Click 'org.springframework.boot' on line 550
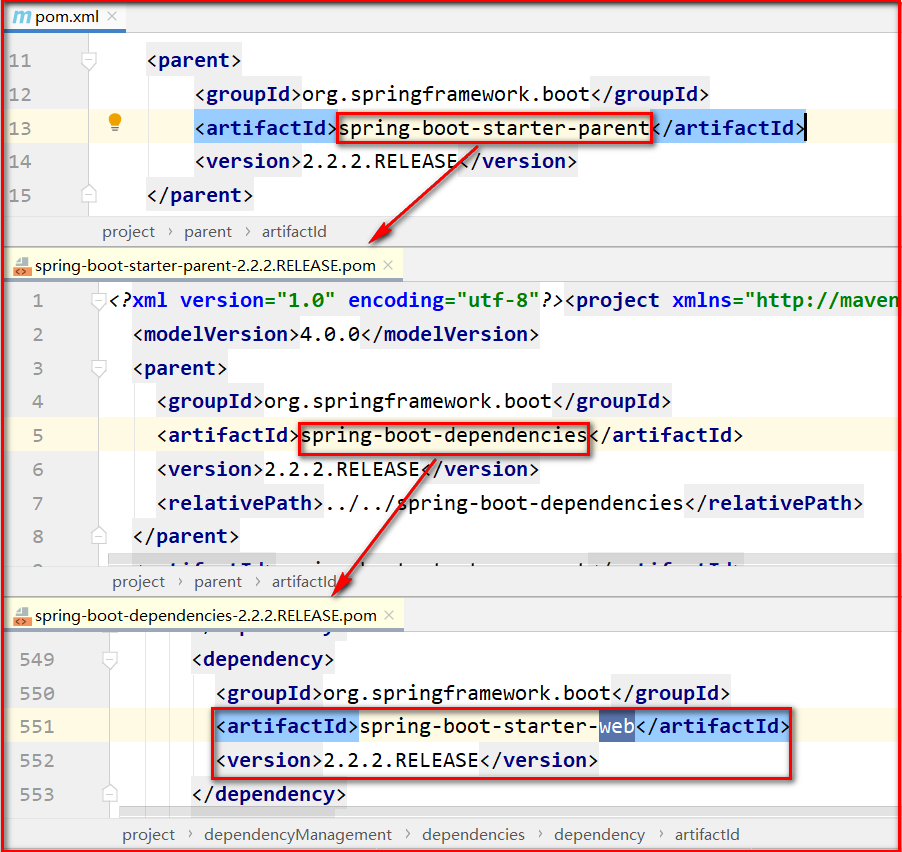Screen dimensions: 902x852 (x=467, y=693)
